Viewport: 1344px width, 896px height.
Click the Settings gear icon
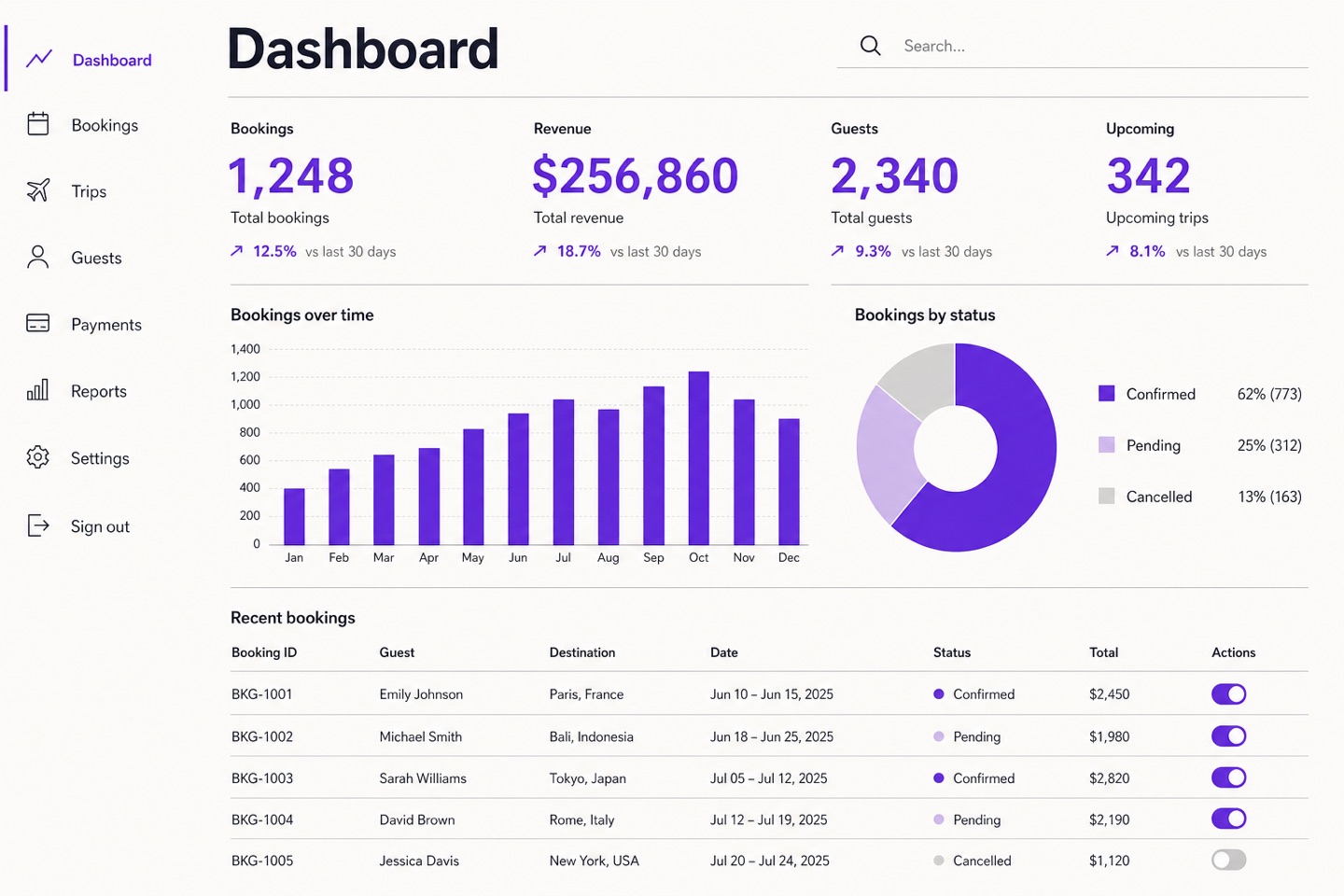point(38,457)
